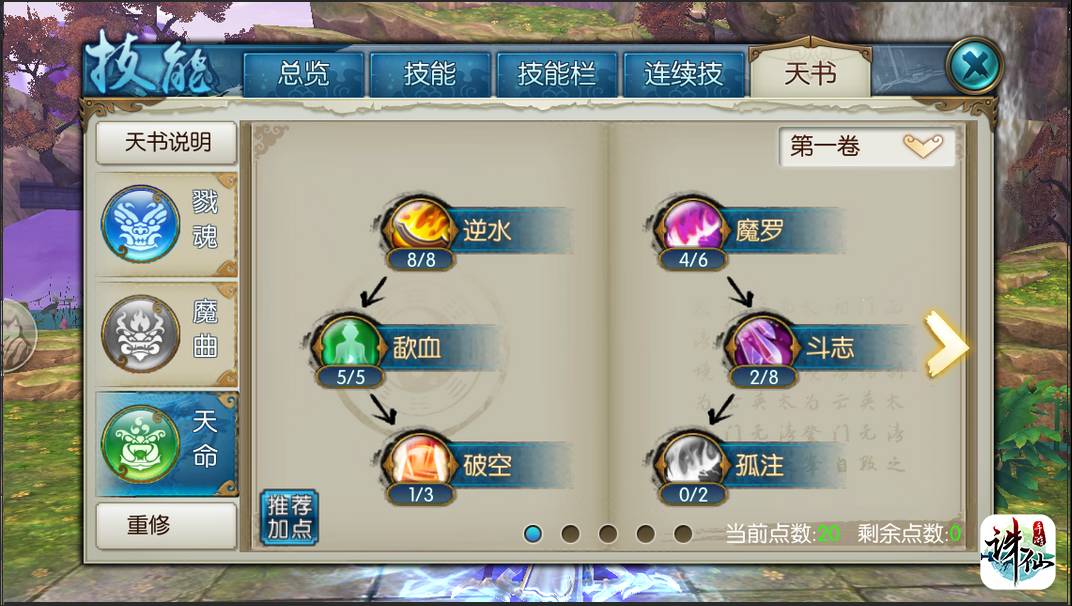Select the first blue page dot
Image resolution: width=1072 pixels, height=606 pixels.
tap(533, 533)
